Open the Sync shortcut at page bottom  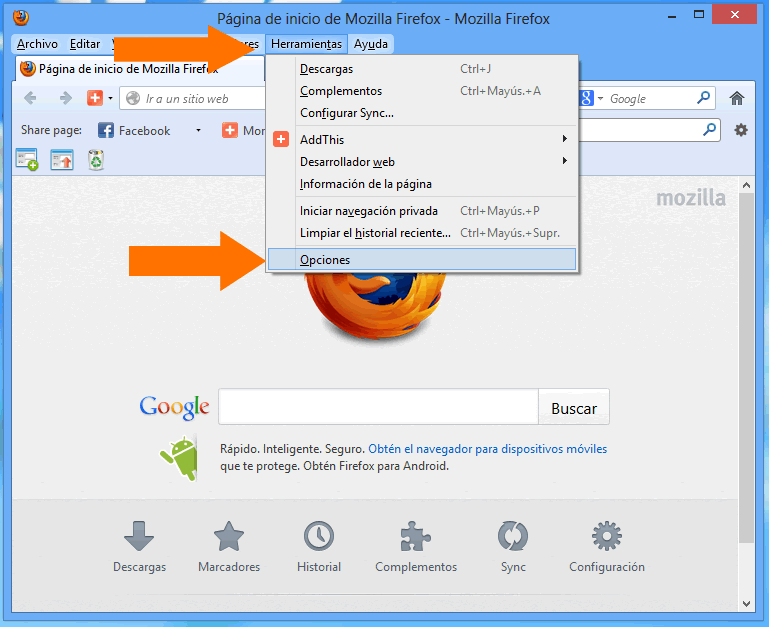coord(513,547)
